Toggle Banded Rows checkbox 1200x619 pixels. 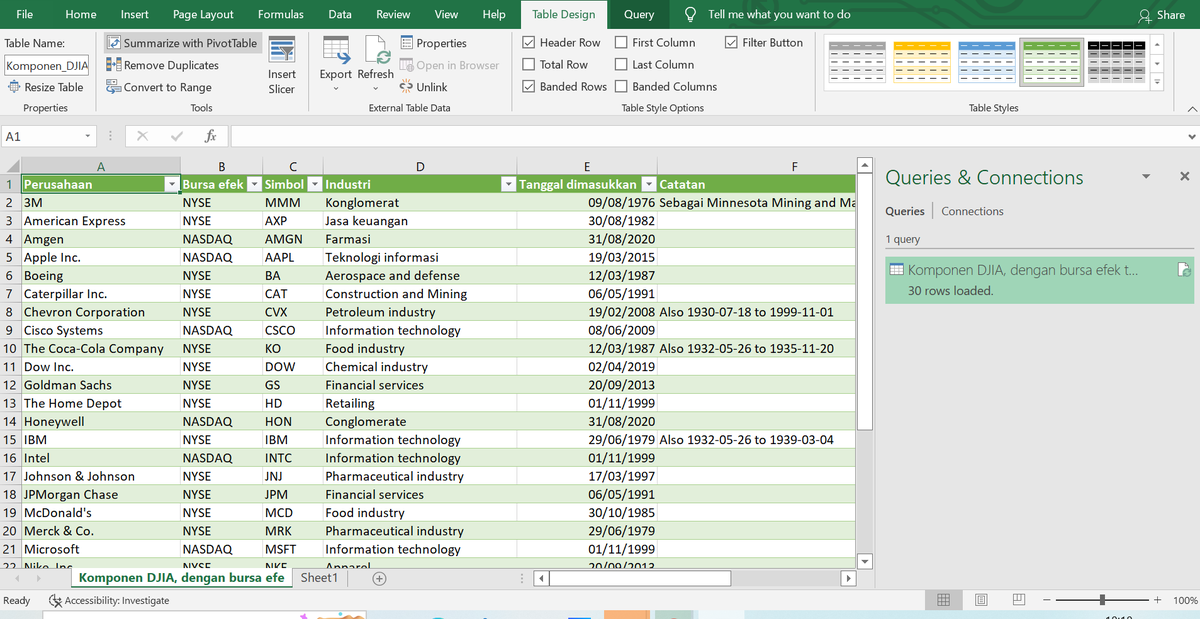tap(529, 86)
